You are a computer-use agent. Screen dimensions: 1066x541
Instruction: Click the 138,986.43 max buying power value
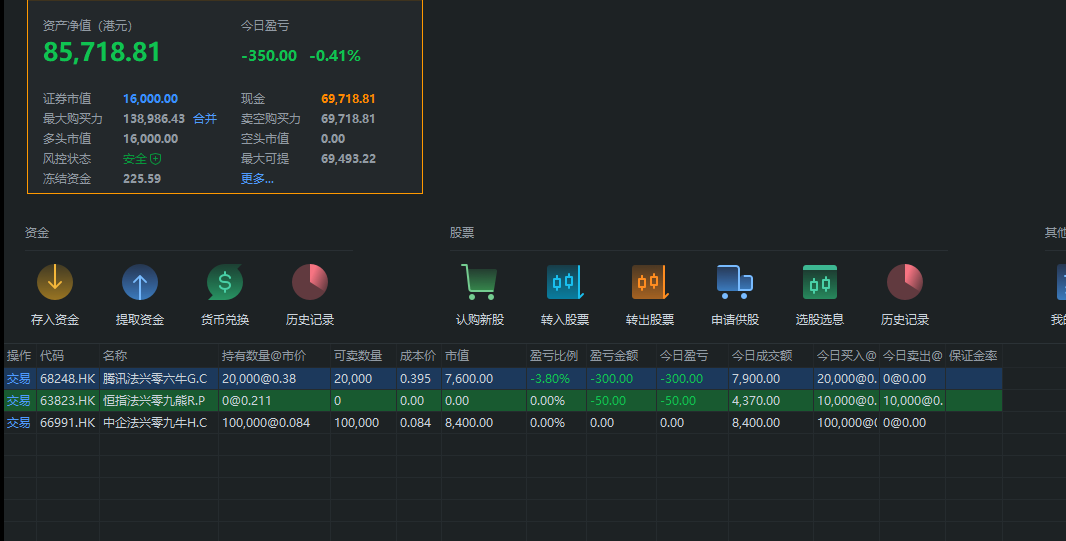pos(154,118)
